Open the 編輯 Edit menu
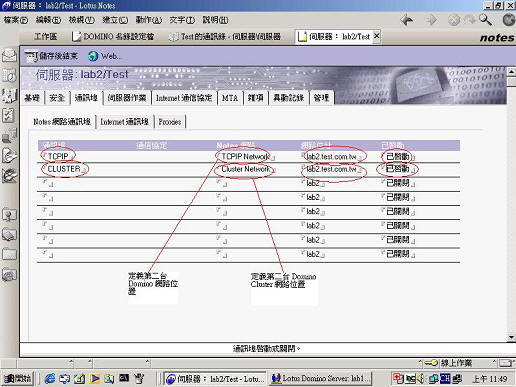 point(48,20)
